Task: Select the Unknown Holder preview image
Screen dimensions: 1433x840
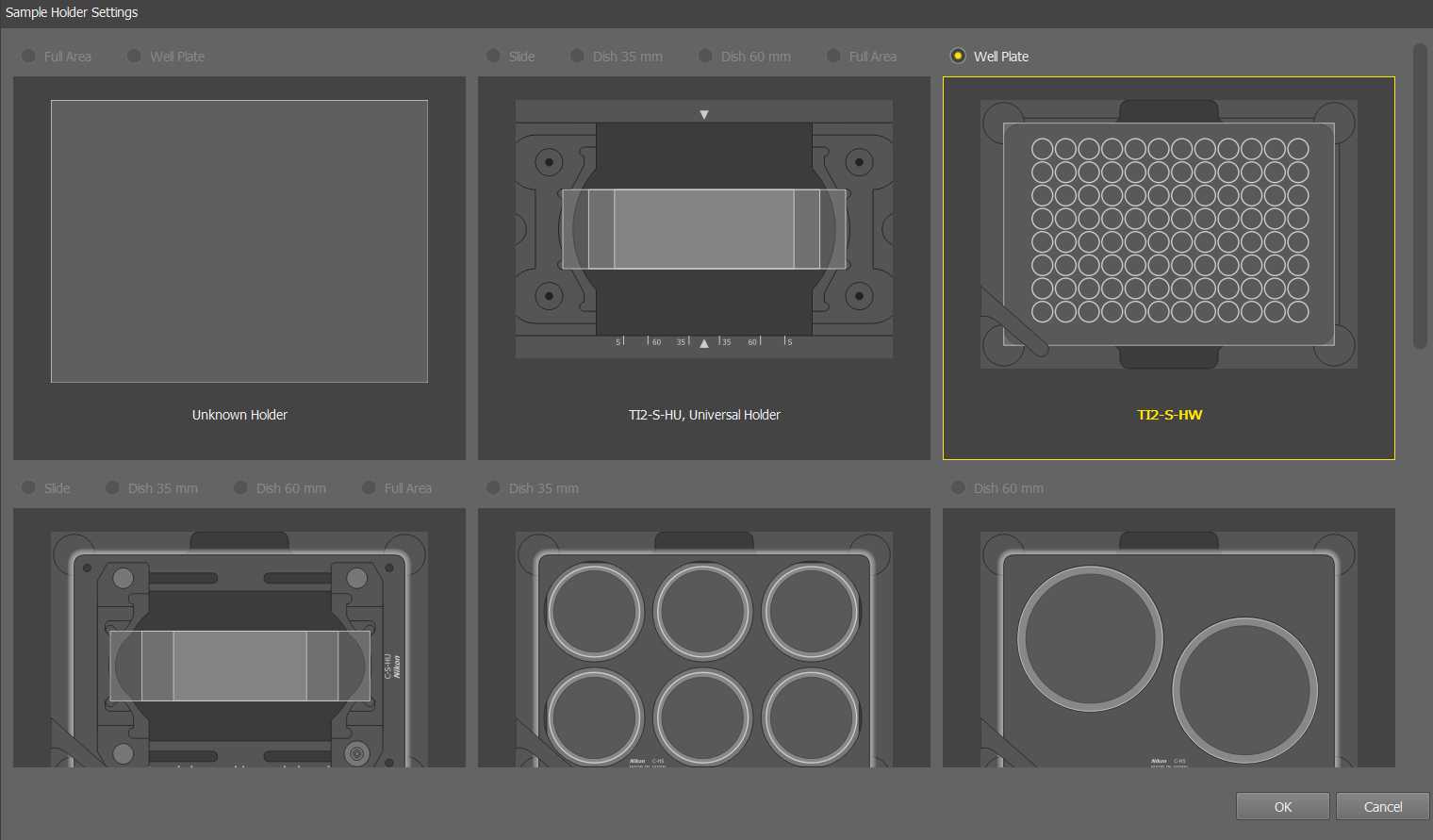Action: coord(239,241)
